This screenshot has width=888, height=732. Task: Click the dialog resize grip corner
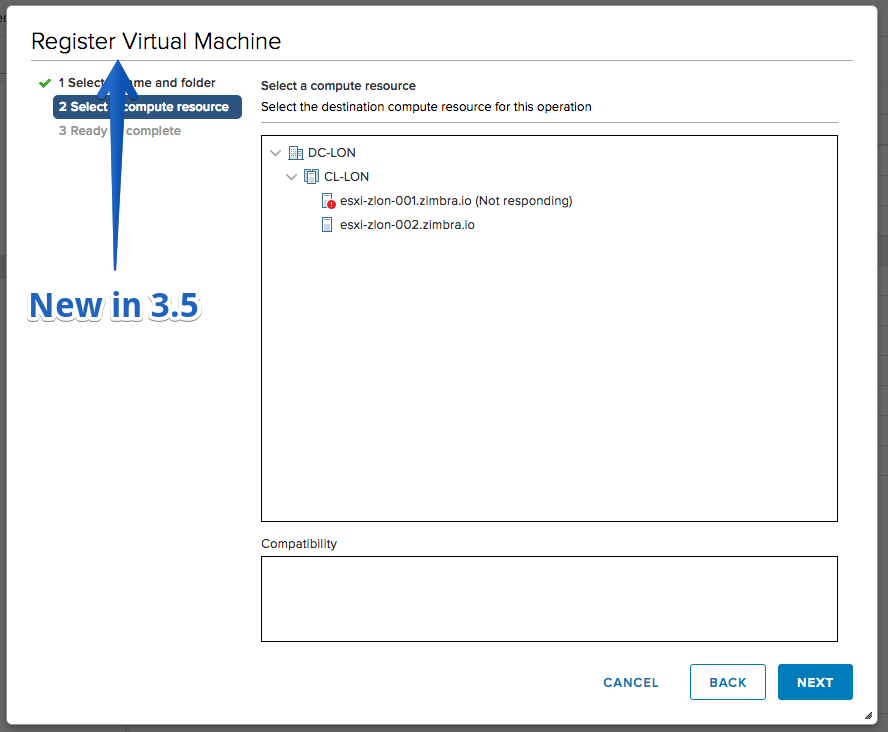tap(868, 716)
